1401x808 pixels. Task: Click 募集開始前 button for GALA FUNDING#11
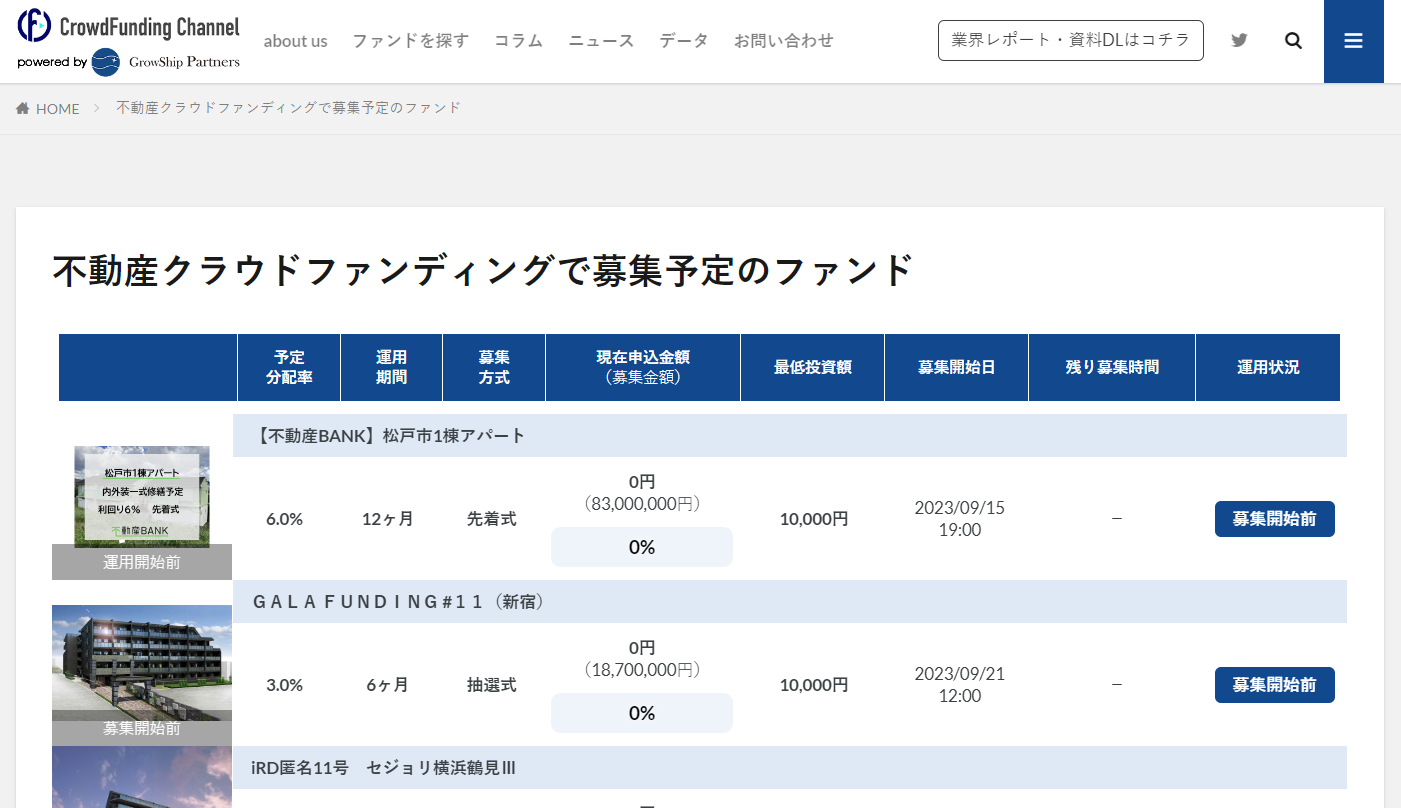(x=1274, y=685)
